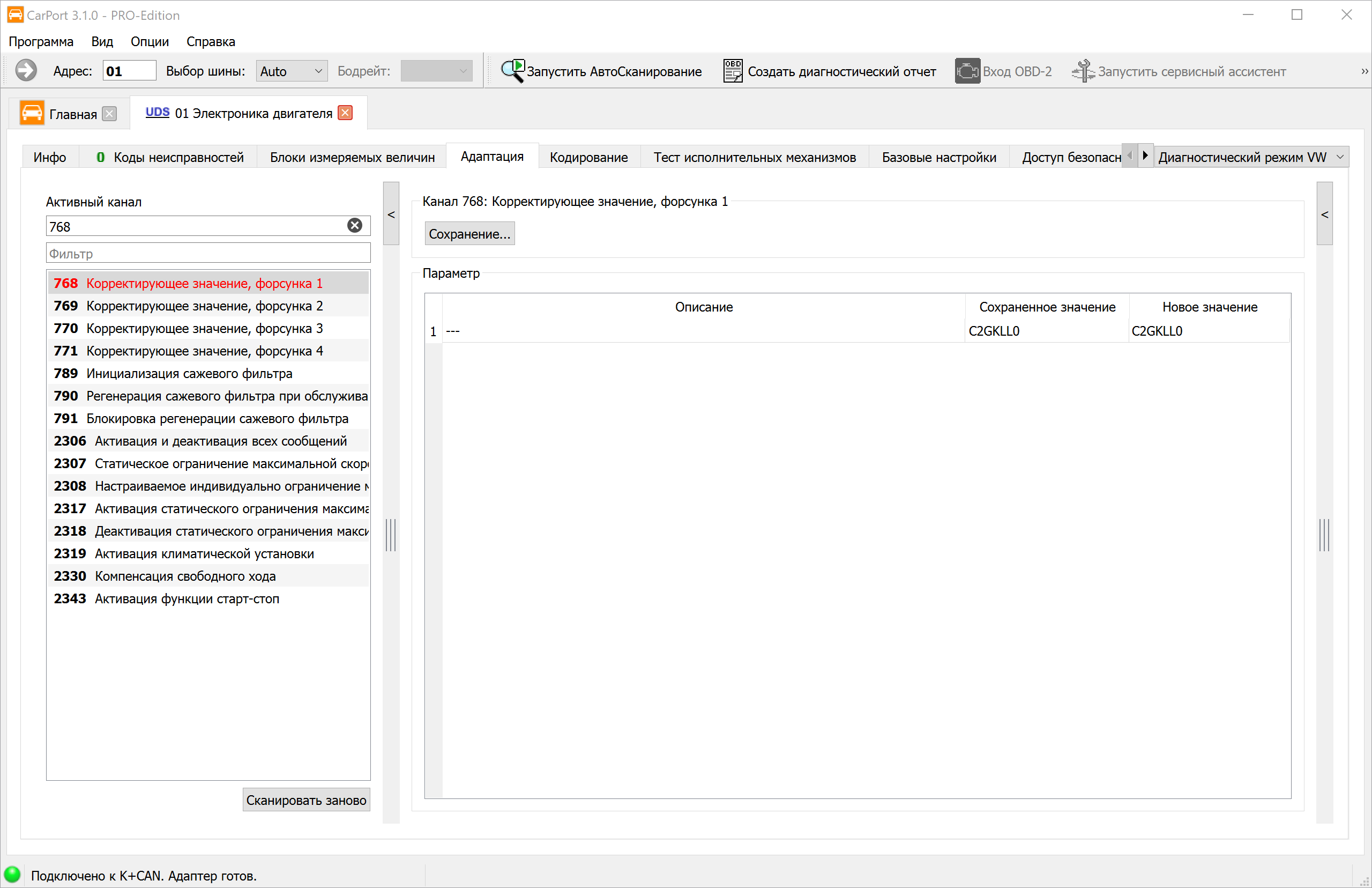
Task: Collapse the right side panel arrow
Action: point(1325,214)
